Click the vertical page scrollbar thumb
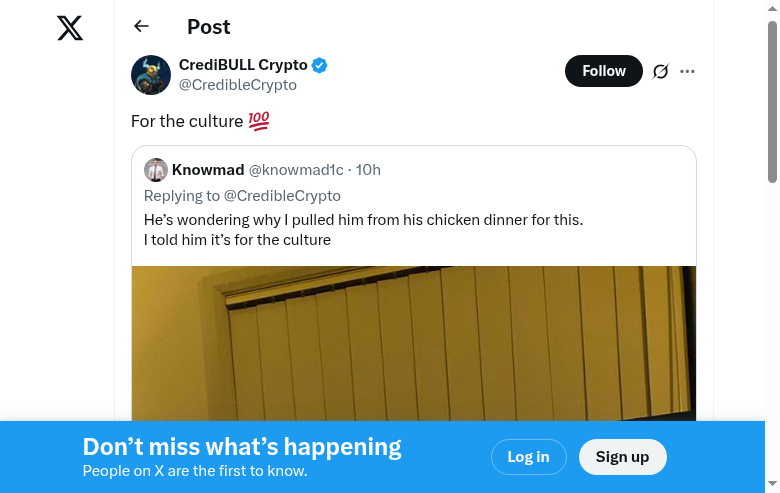The image size is (780, 493). pos(772,100)
